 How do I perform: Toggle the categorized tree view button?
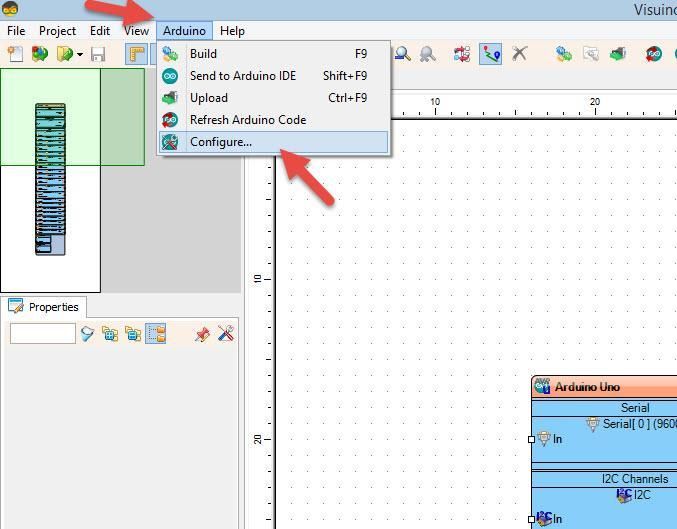[x=156, y=334]
